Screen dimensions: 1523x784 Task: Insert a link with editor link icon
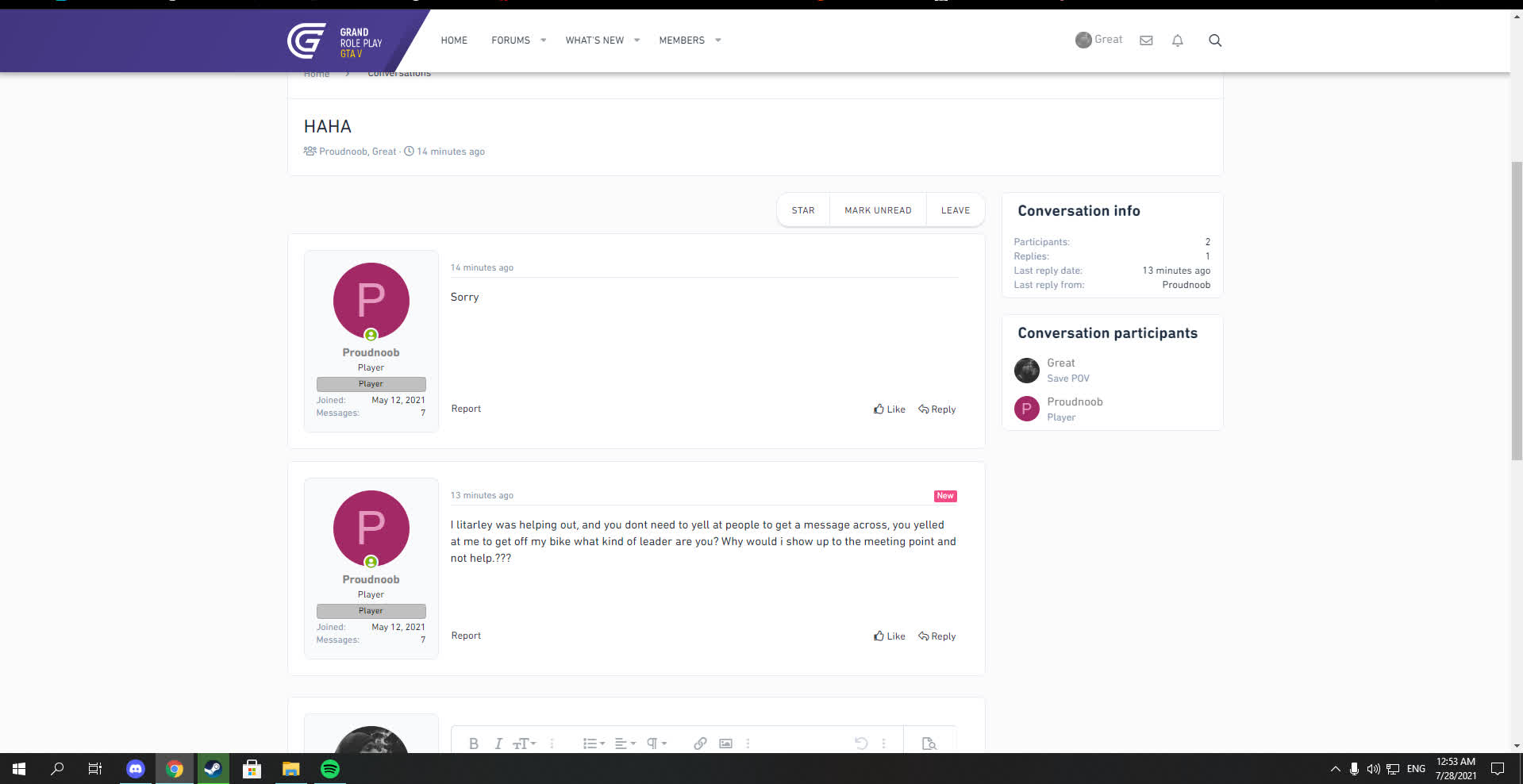pos(700,744)
